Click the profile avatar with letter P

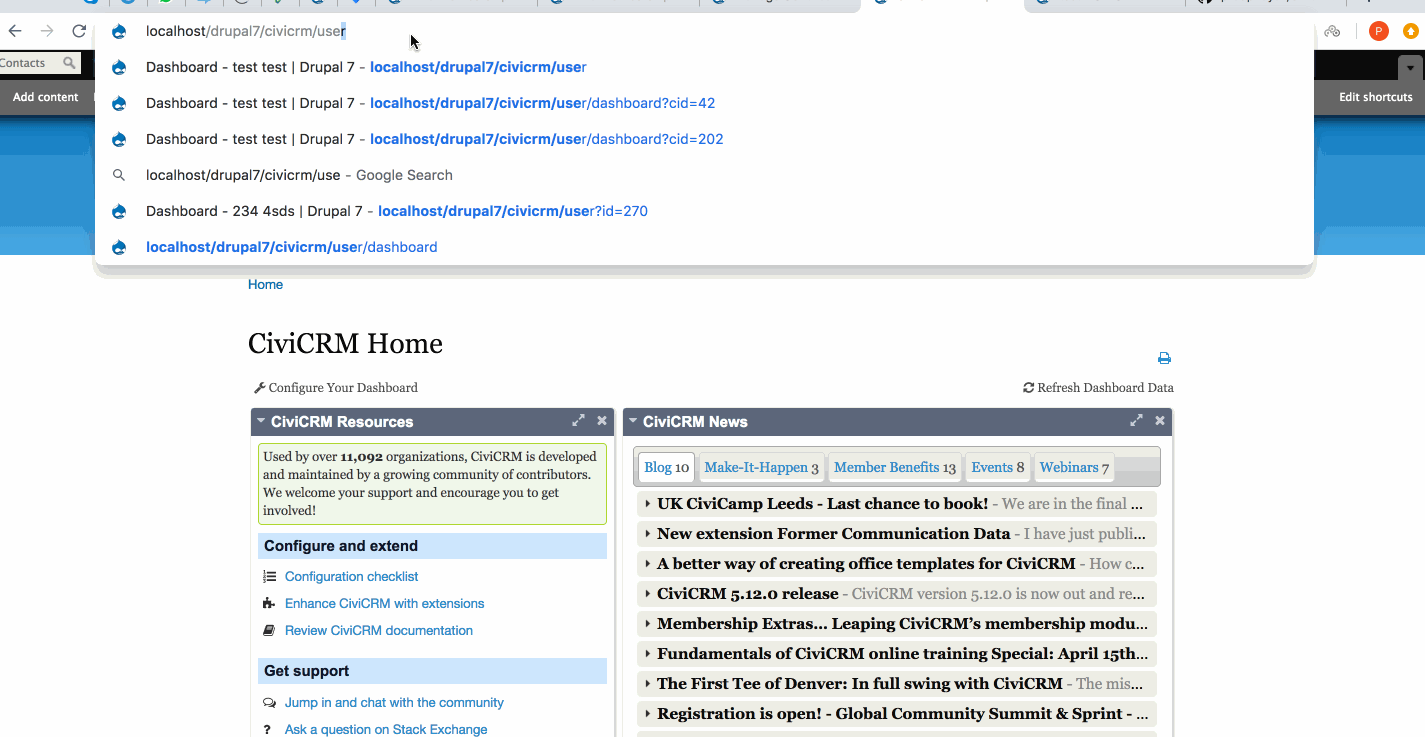click(x=1379, y=32)
